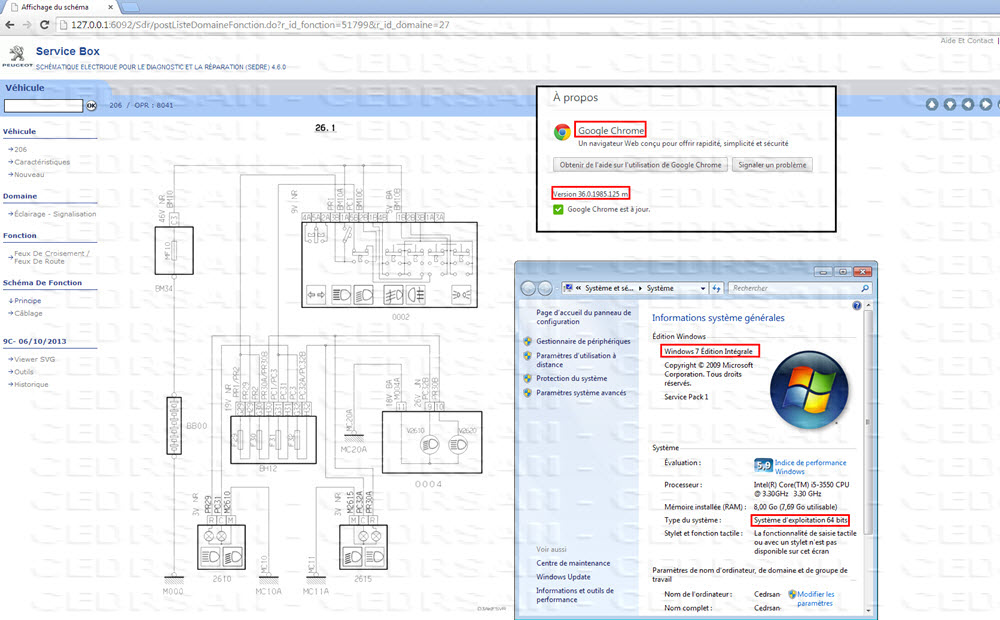Open 'Protection du système' link
Screen dimensions: 1000x620
click(x=571, y=378)
